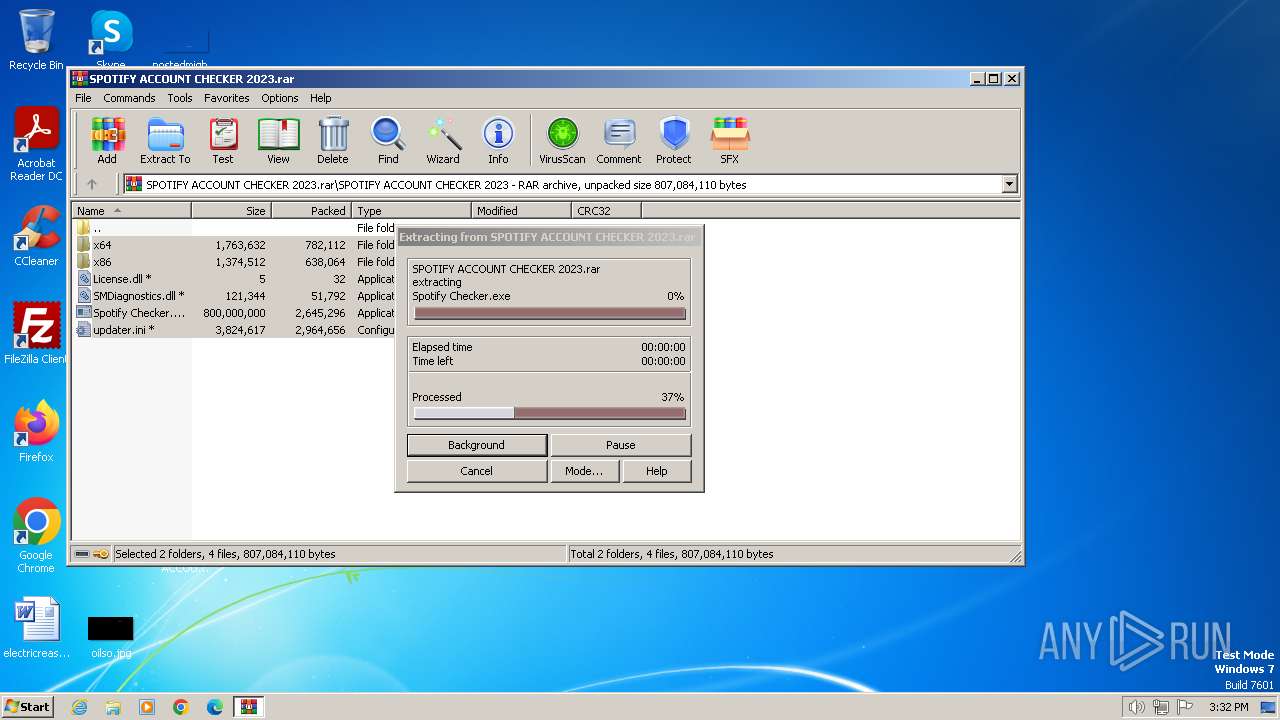Sort list by Name column
The width and height of the screenshot is (1280, 720).
(x=131, y=211)
